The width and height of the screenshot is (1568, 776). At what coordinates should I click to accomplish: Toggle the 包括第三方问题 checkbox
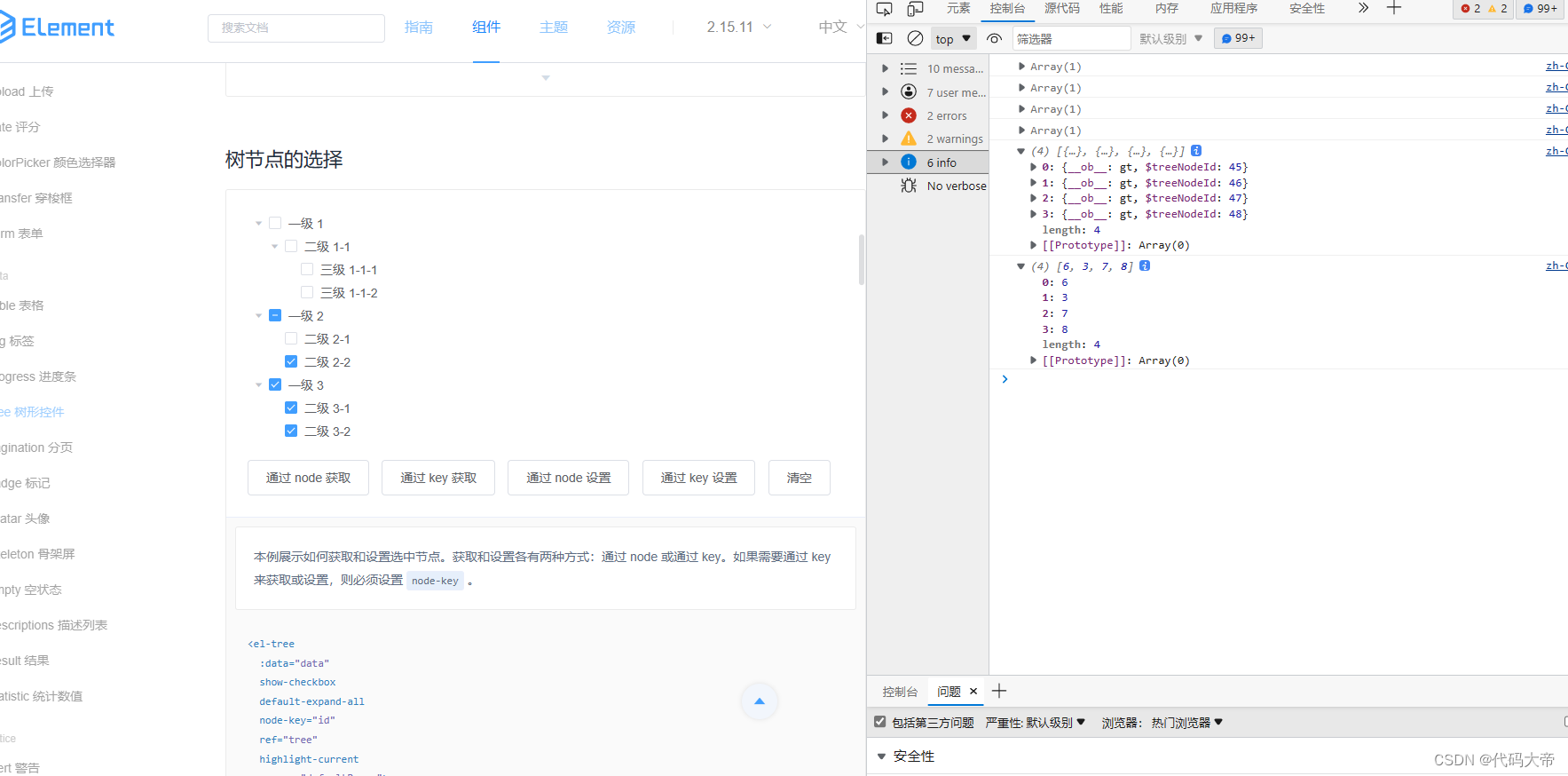[x=880, y=722]
